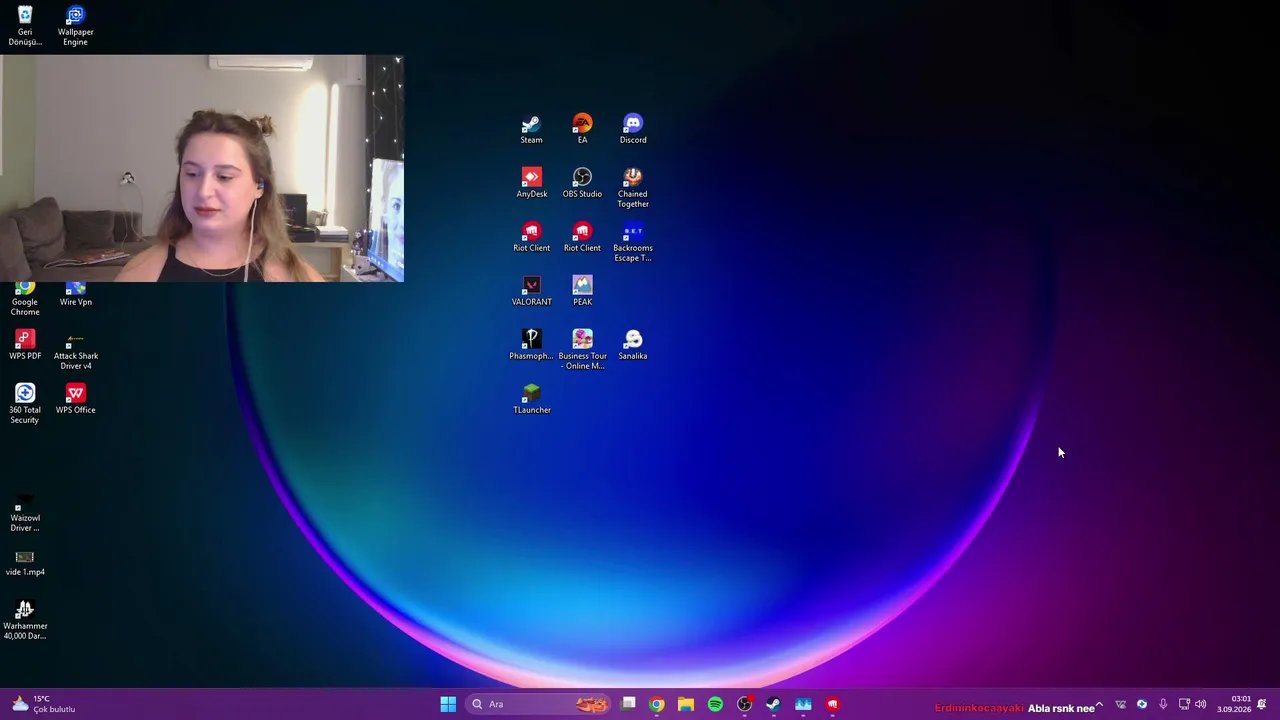Select the Phasmophobia desktop icon

tap(531, 346)
